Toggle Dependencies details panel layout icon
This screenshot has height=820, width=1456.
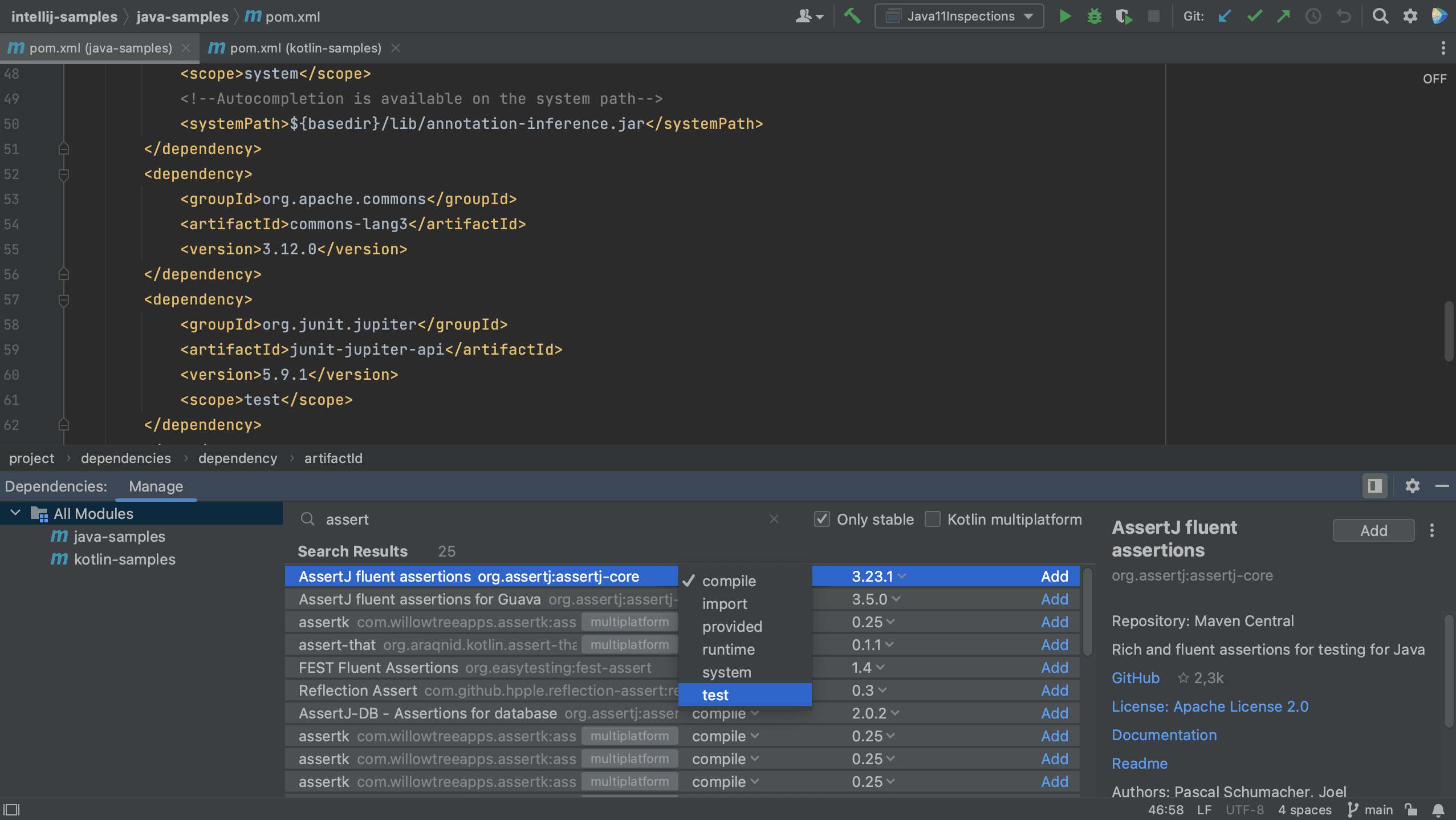1374,486
